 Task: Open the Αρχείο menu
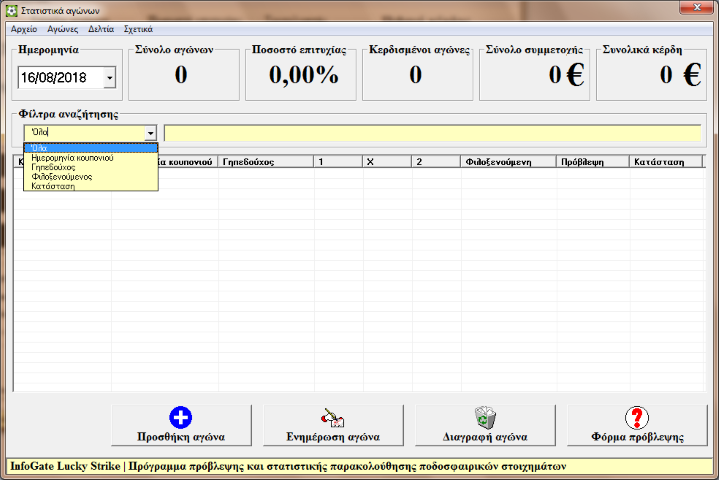tap(24, 29)
